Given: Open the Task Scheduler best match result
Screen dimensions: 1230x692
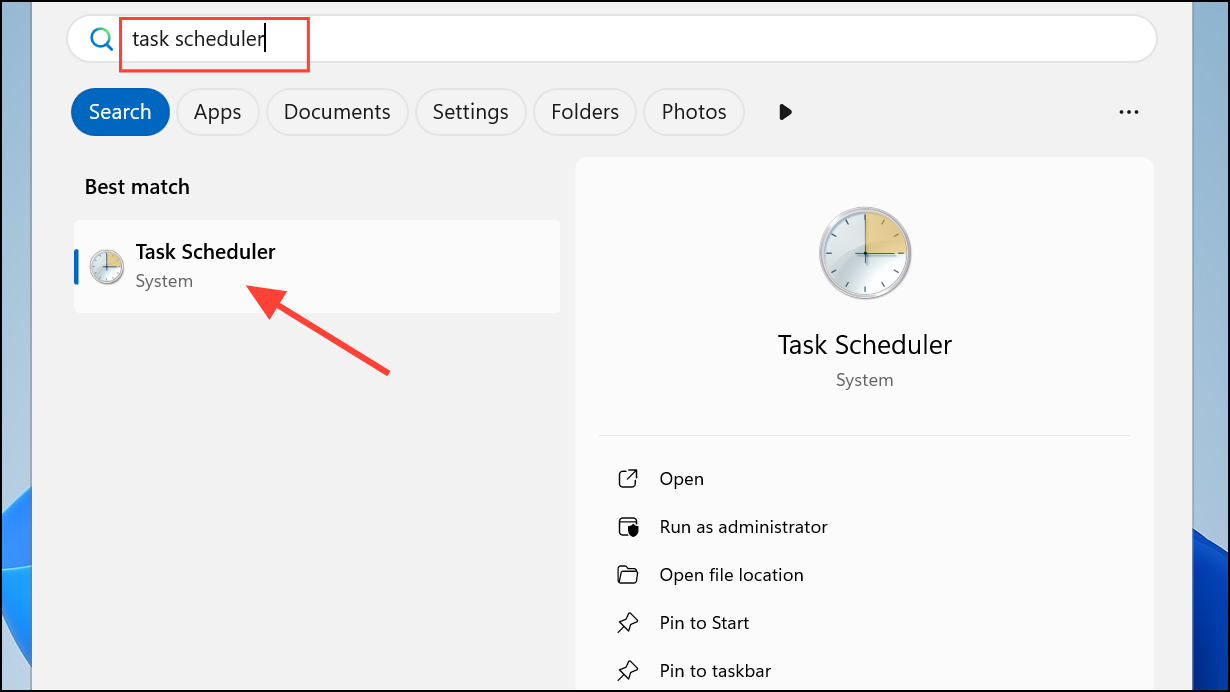Looking at the screenshot, I should (317, 266).
